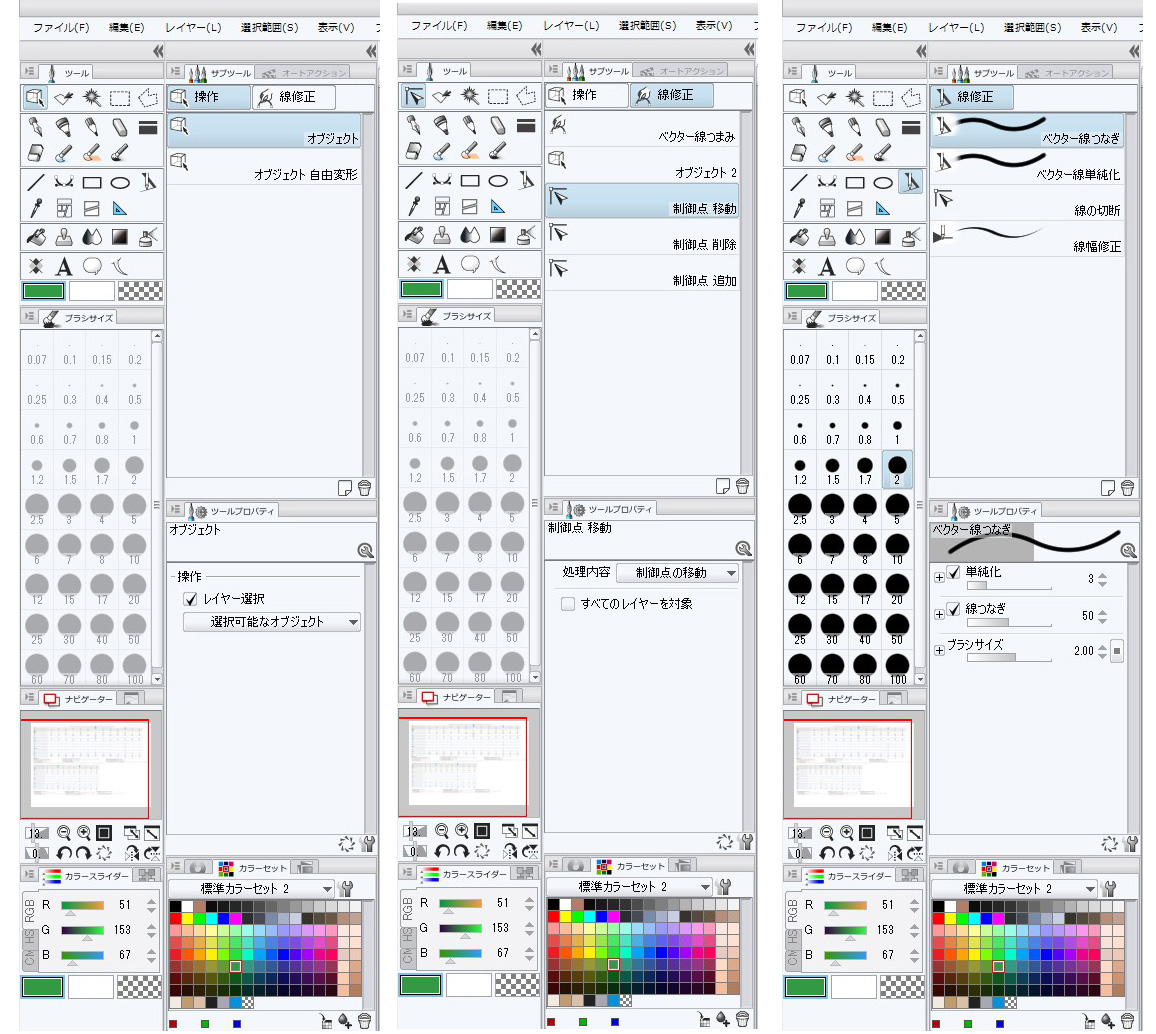Click green main color swatch in right tool palette
Image resolution: width=1156 pixels, height=1034 pixels.
[807, 291]
